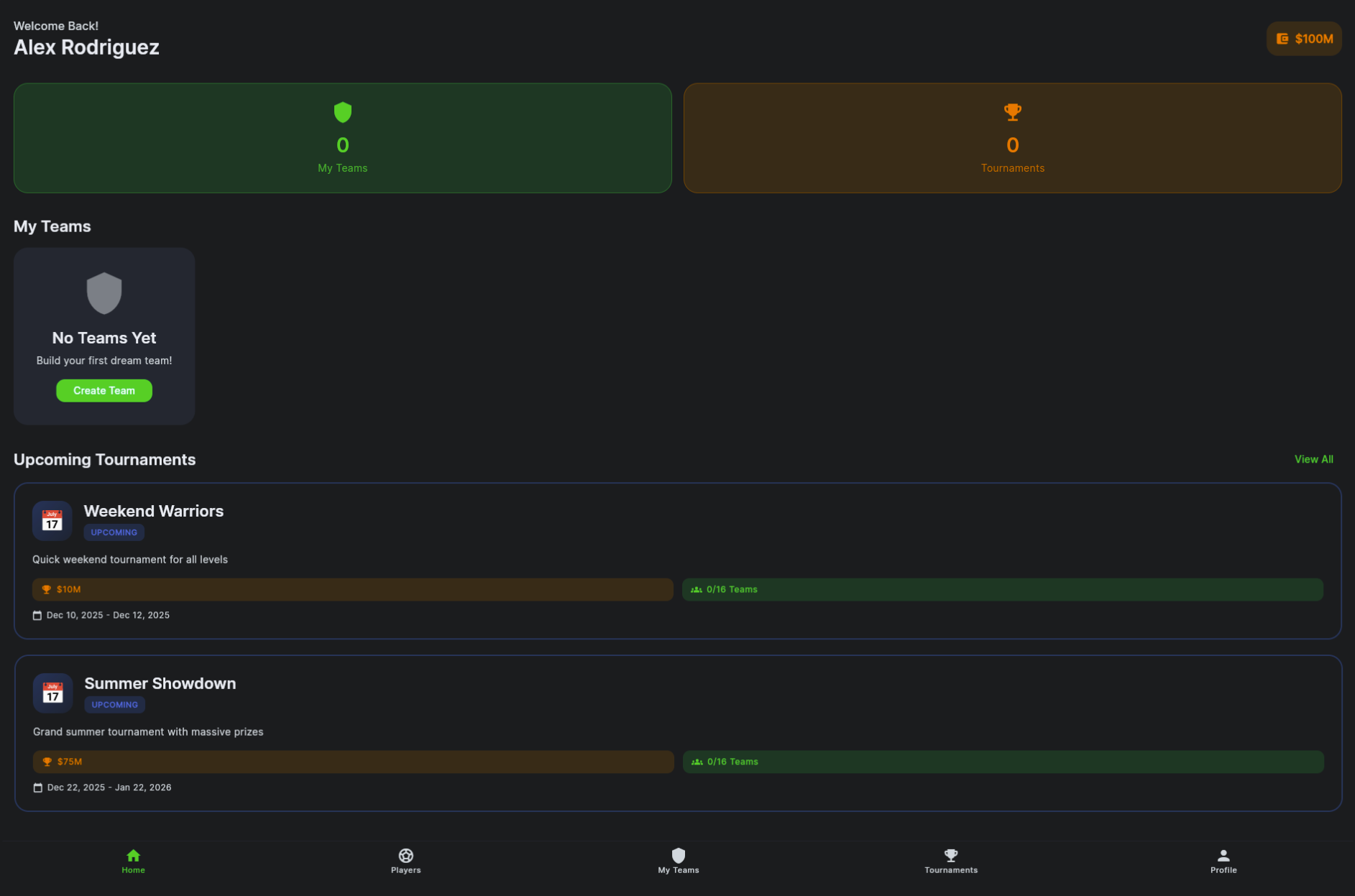1355x896 pixels.
Task: Click the orange trophy icon in Tournaments card
Action: [1012, 112]
